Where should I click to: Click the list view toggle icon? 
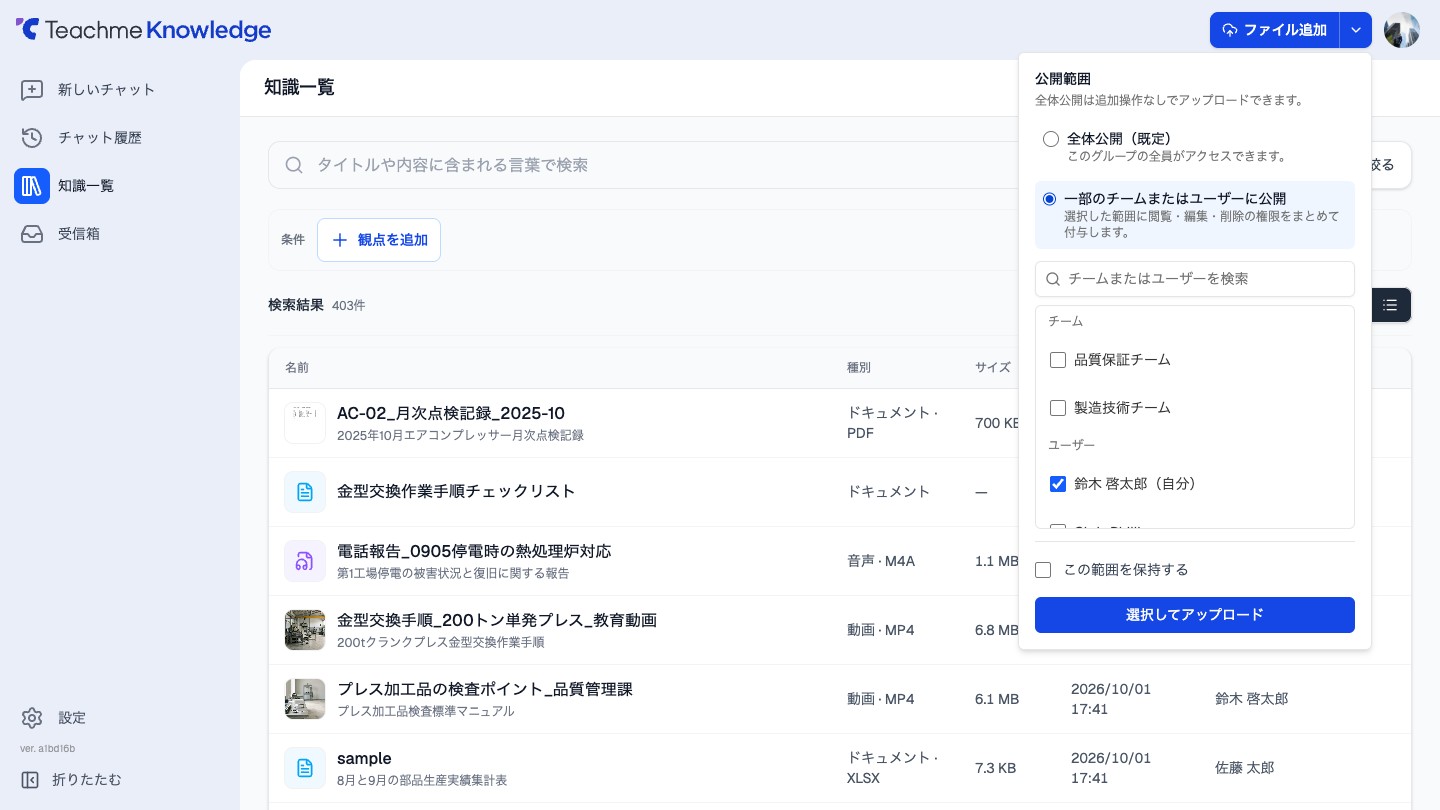[x=1390, y=305]
